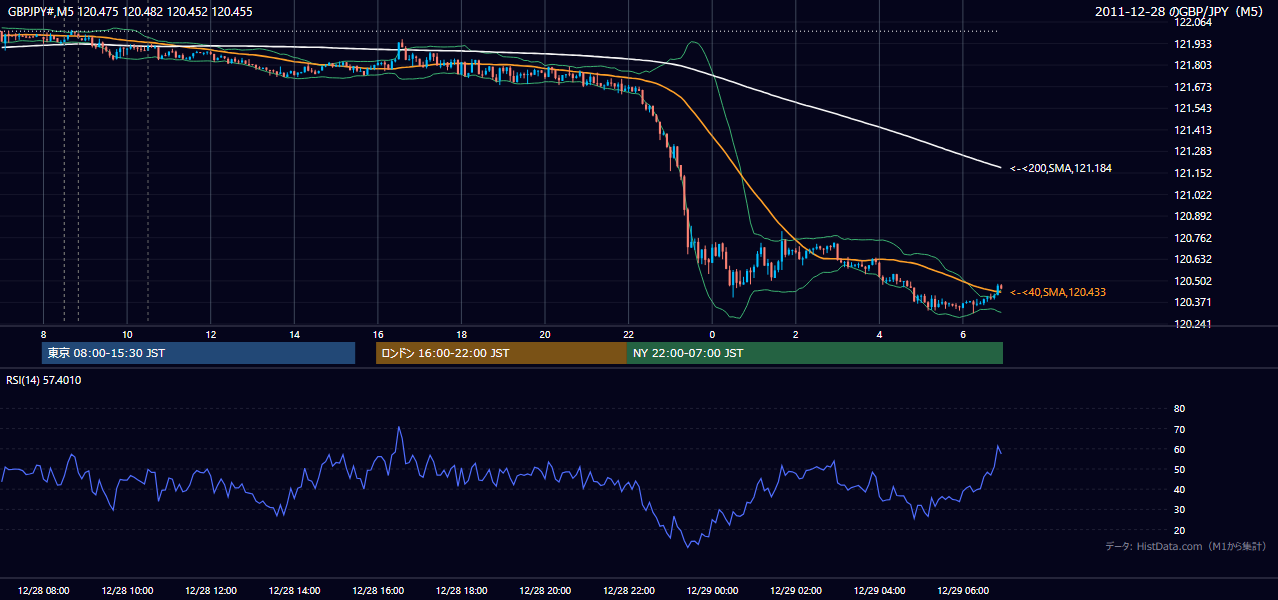The image size is (1278, 600).
Task: Click the RSI scale value 80
Action: pyautogui.click(x=1179, y=409)
